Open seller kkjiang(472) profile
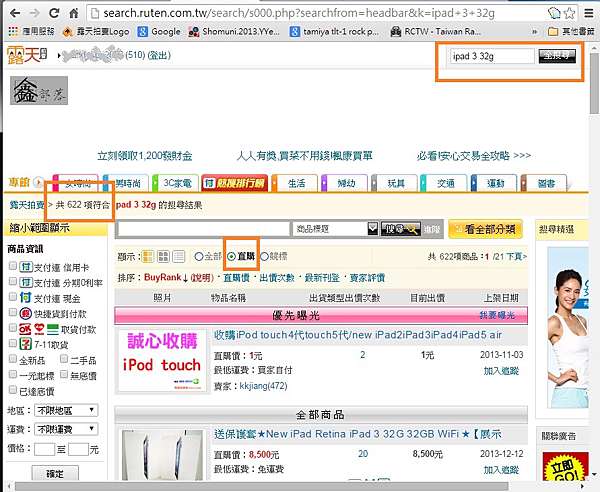 click(x=263, y=386)
